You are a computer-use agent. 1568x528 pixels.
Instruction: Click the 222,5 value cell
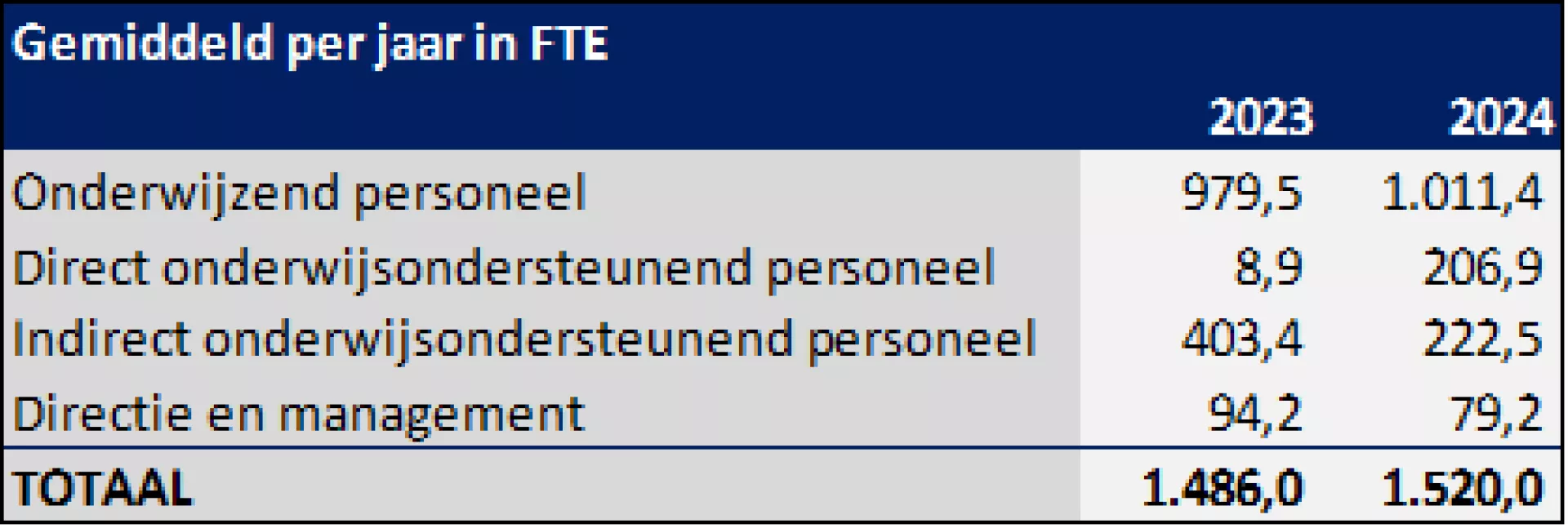[1482, 339]
